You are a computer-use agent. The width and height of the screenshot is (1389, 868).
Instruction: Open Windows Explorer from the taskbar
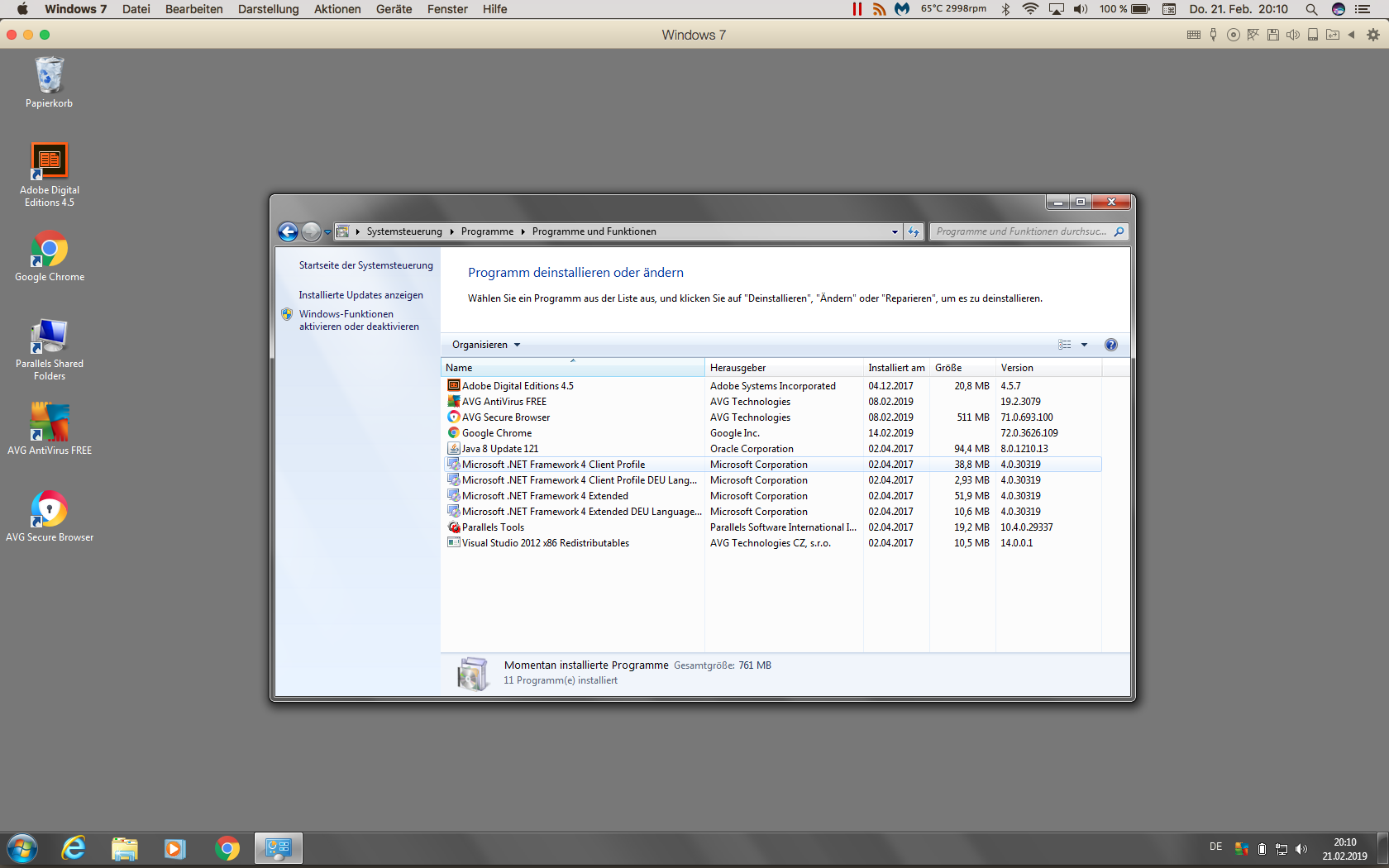[124, 849]
